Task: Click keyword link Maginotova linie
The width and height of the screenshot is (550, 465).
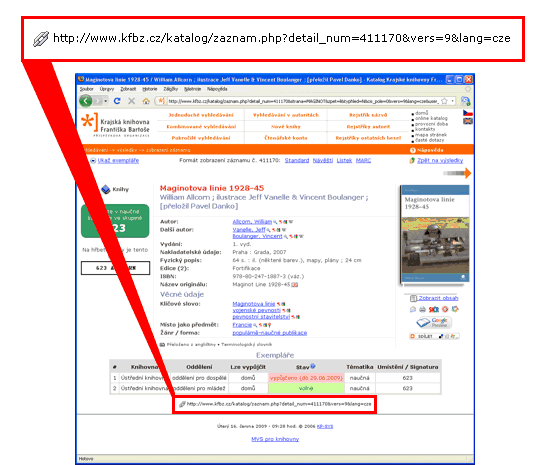Action: pyautogui.click(x=254, y=304)
